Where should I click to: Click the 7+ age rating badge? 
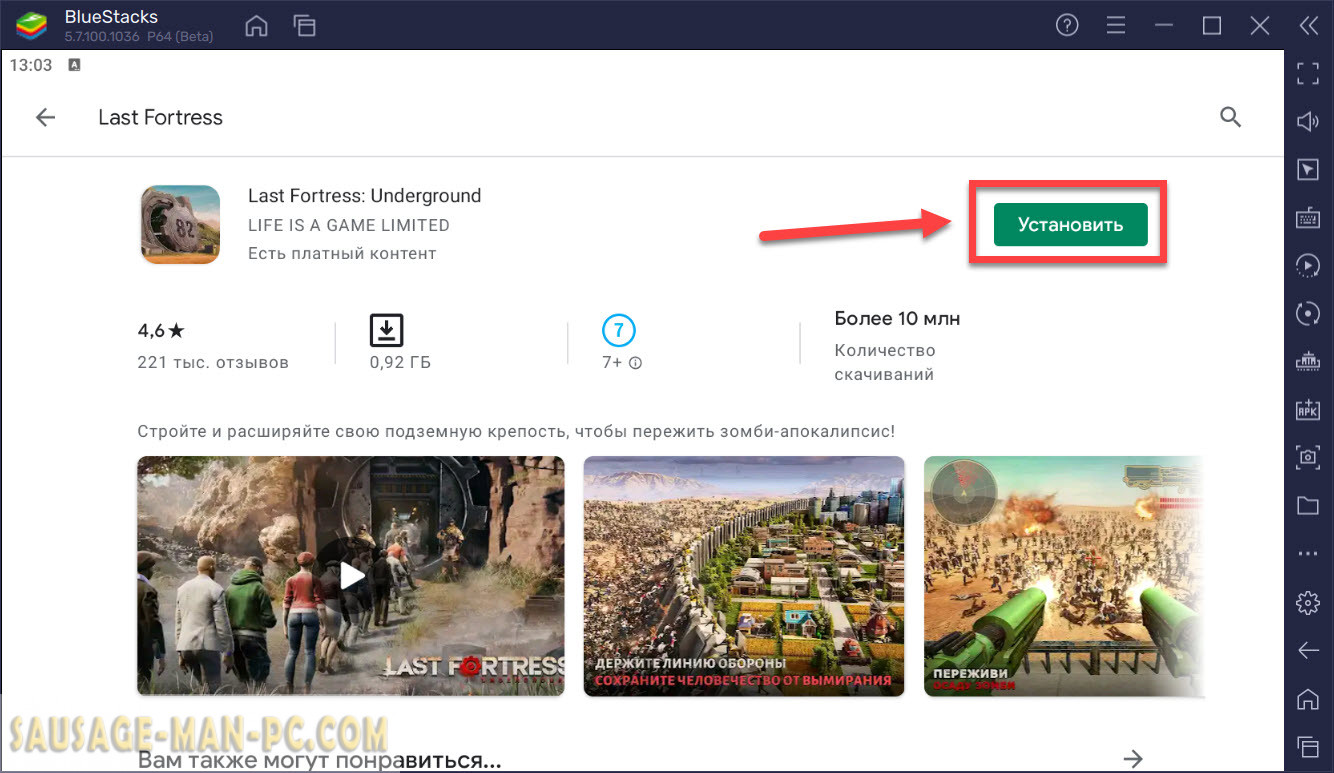click(619, 329)
